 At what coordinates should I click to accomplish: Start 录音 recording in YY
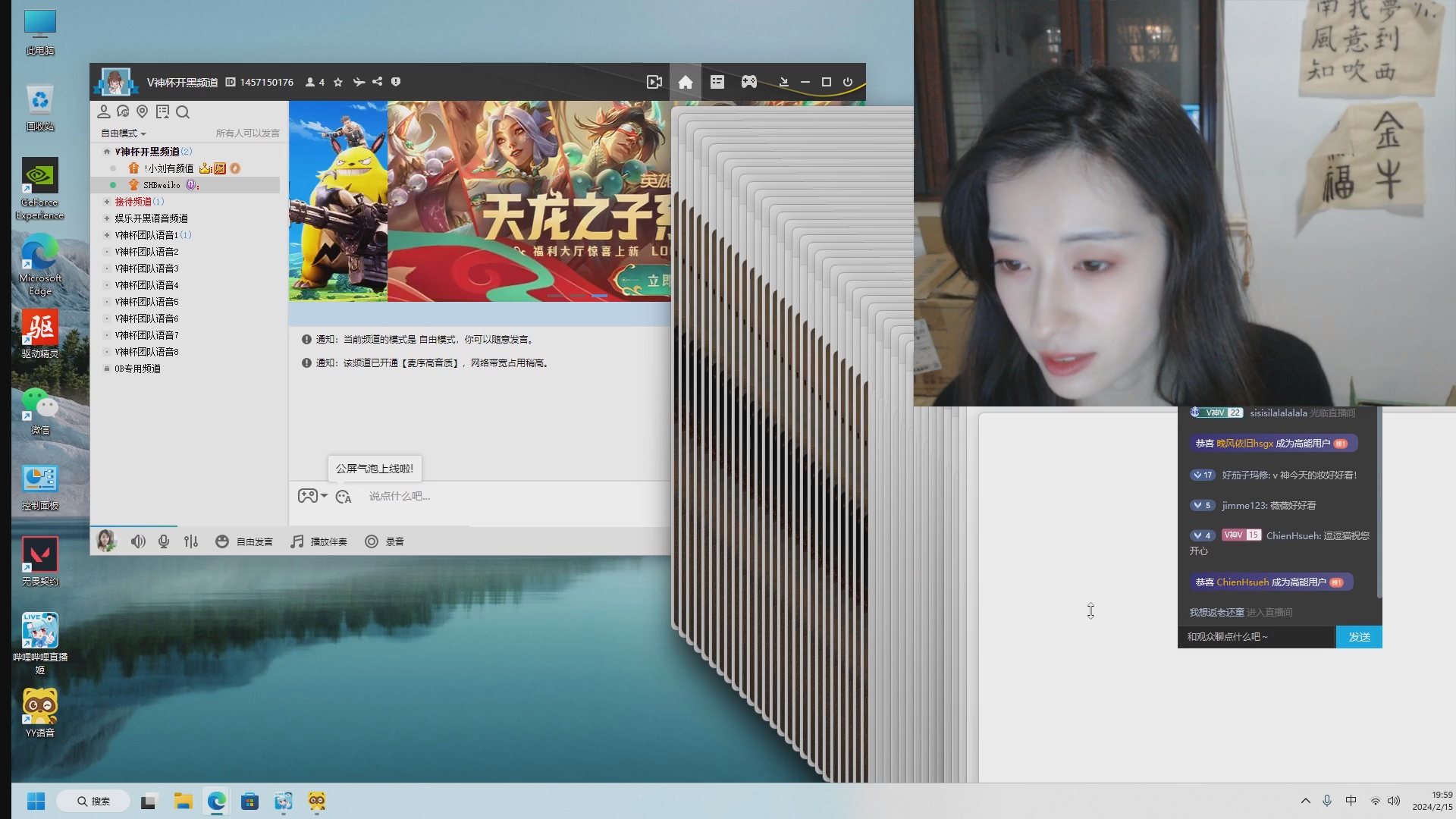click(x=384, y=541)
